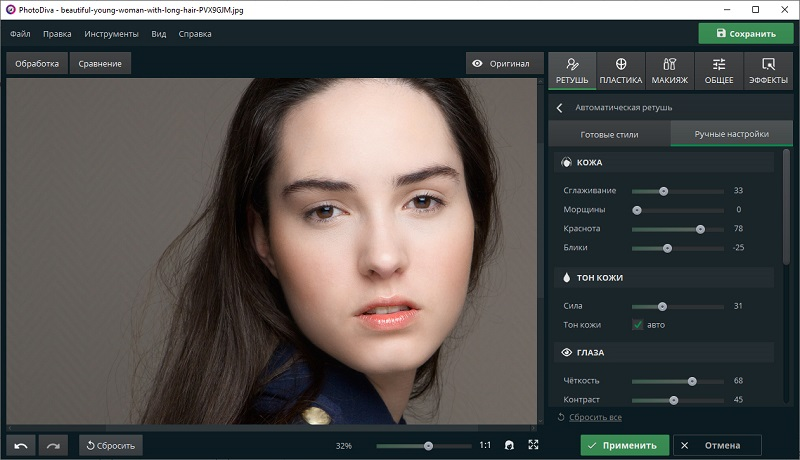800x460 pixels.
Task: Click the undo arrow button
Action: click(x=21, y=445)
